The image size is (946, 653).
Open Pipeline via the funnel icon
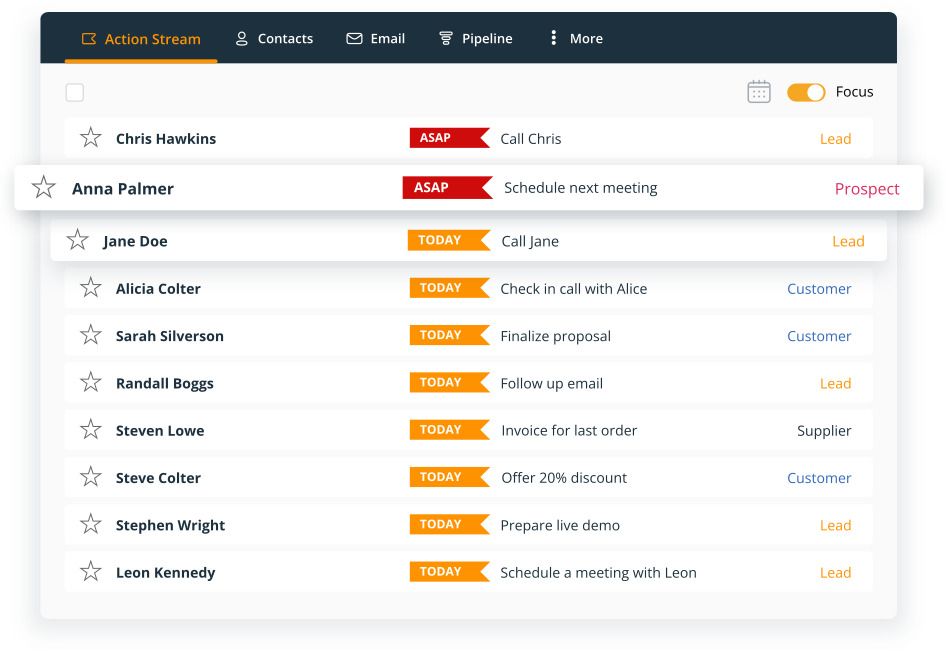[x=444, y=38]
